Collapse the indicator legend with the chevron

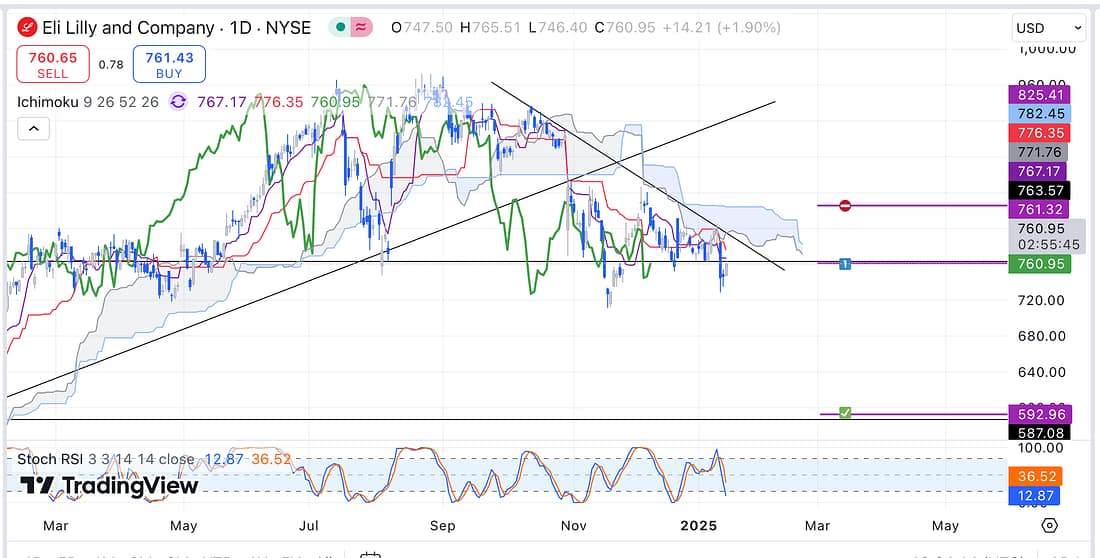pos(32,129)
